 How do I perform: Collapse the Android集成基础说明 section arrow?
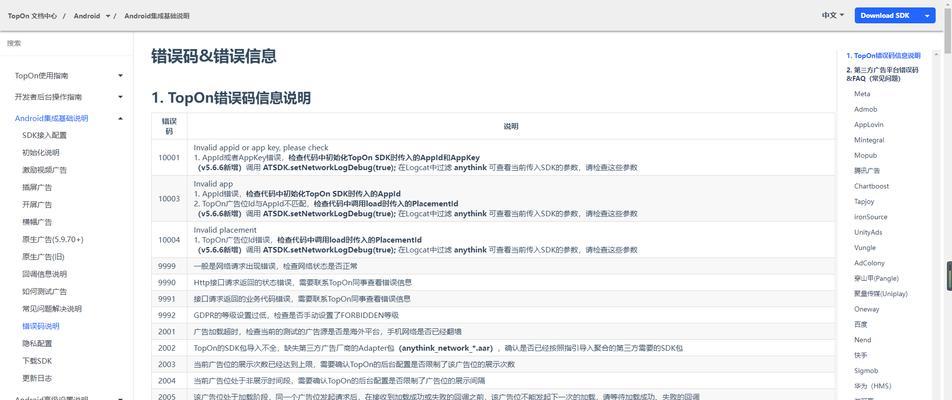(x=120, y=118)
